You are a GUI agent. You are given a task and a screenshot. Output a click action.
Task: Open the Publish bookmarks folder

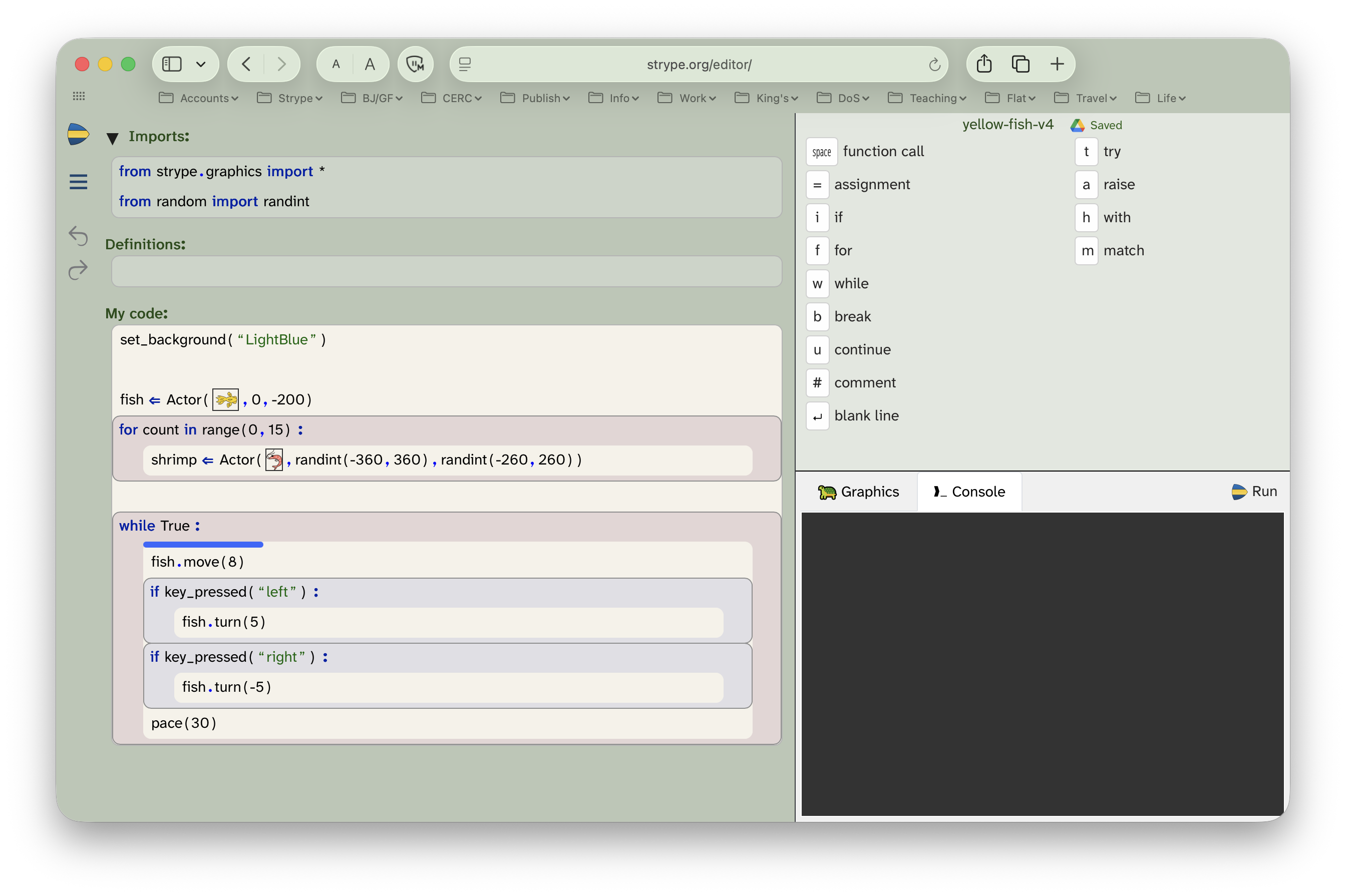[x=535, y=98]
